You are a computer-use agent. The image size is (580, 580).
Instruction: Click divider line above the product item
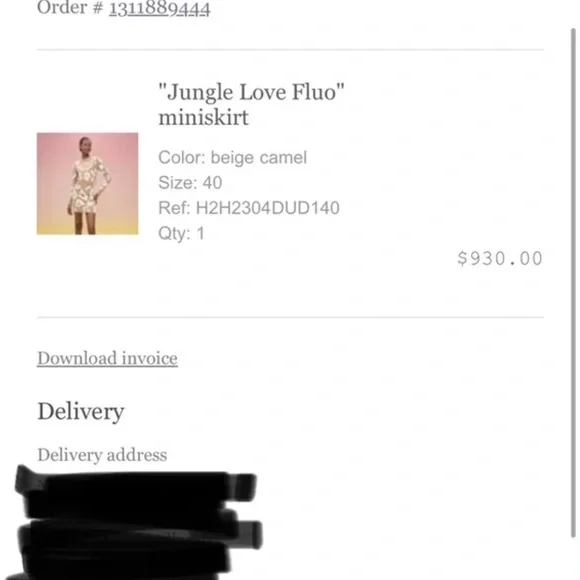(290, 49)
